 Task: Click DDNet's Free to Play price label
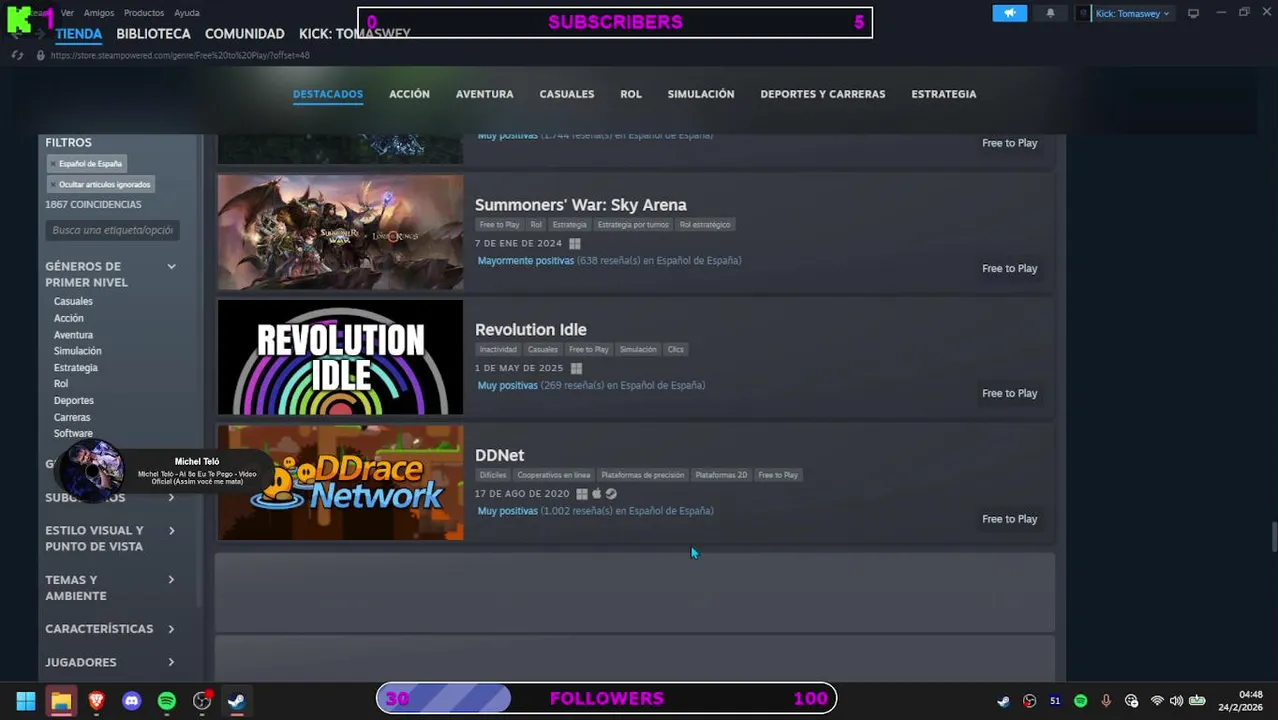1010,519
